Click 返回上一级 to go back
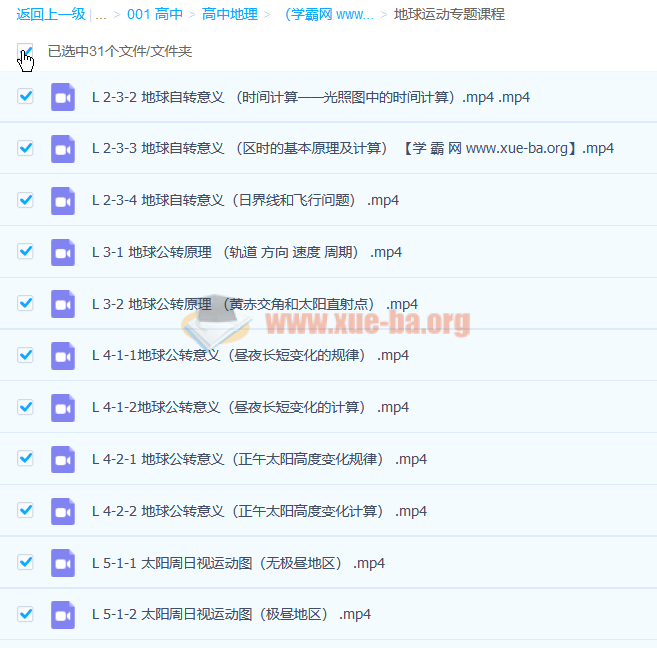 (x=50, y=15)
